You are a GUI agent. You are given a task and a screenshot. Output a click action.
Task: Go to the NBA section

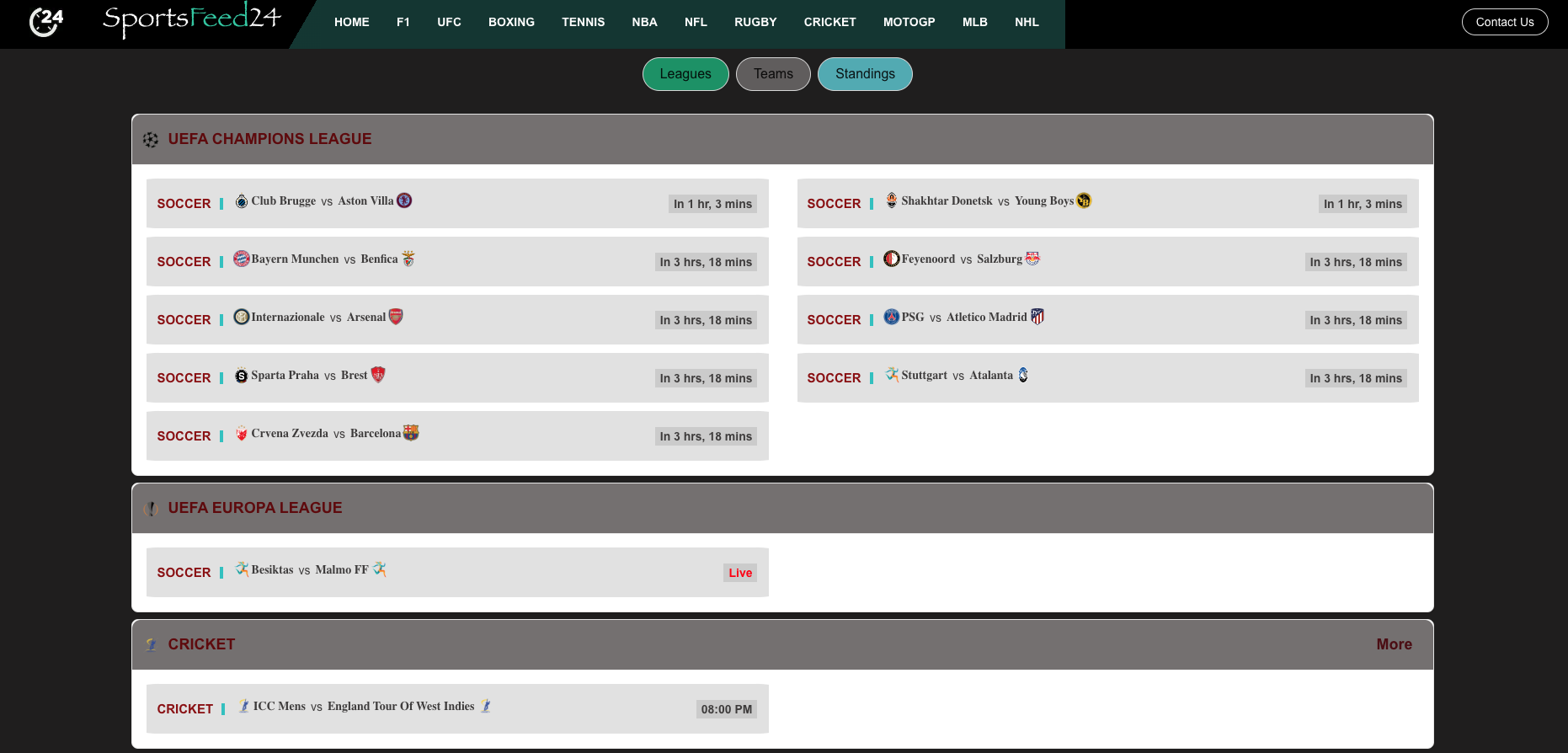point(645,22)
